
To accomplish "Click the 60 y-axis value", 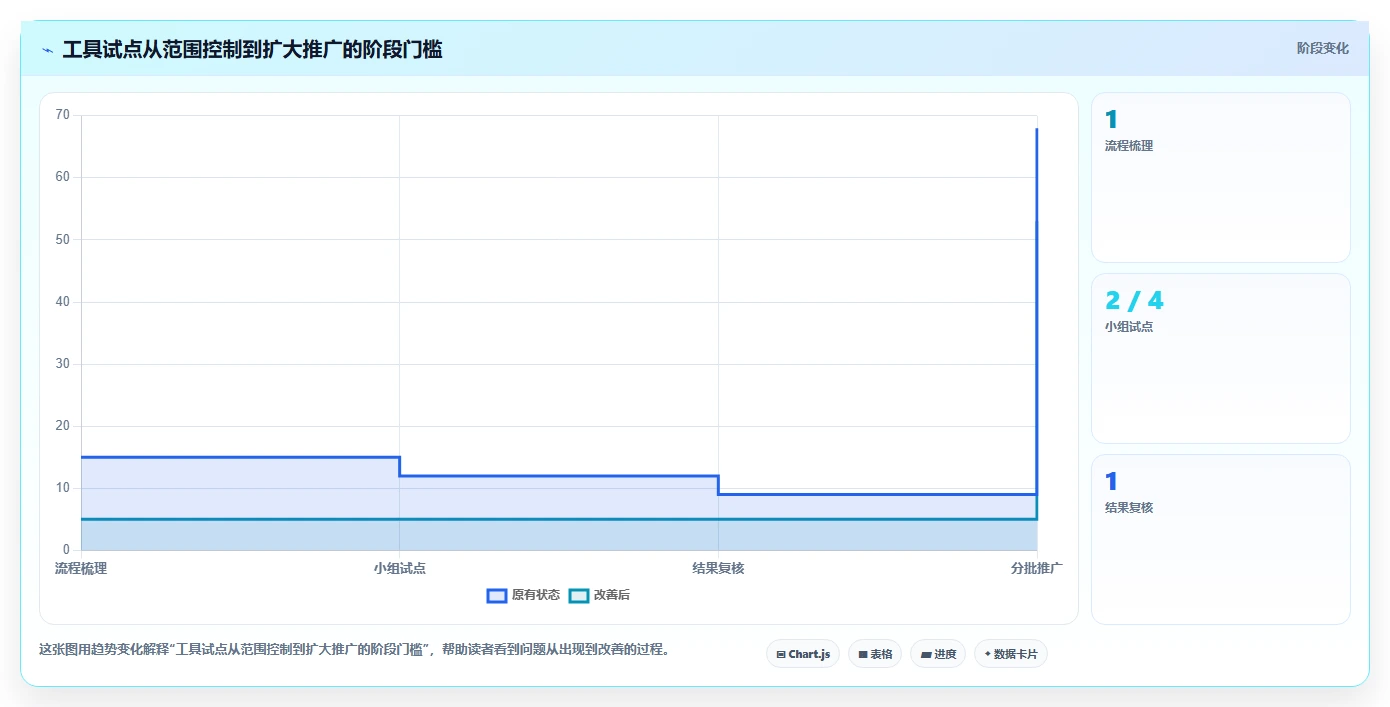I will 63,177.
